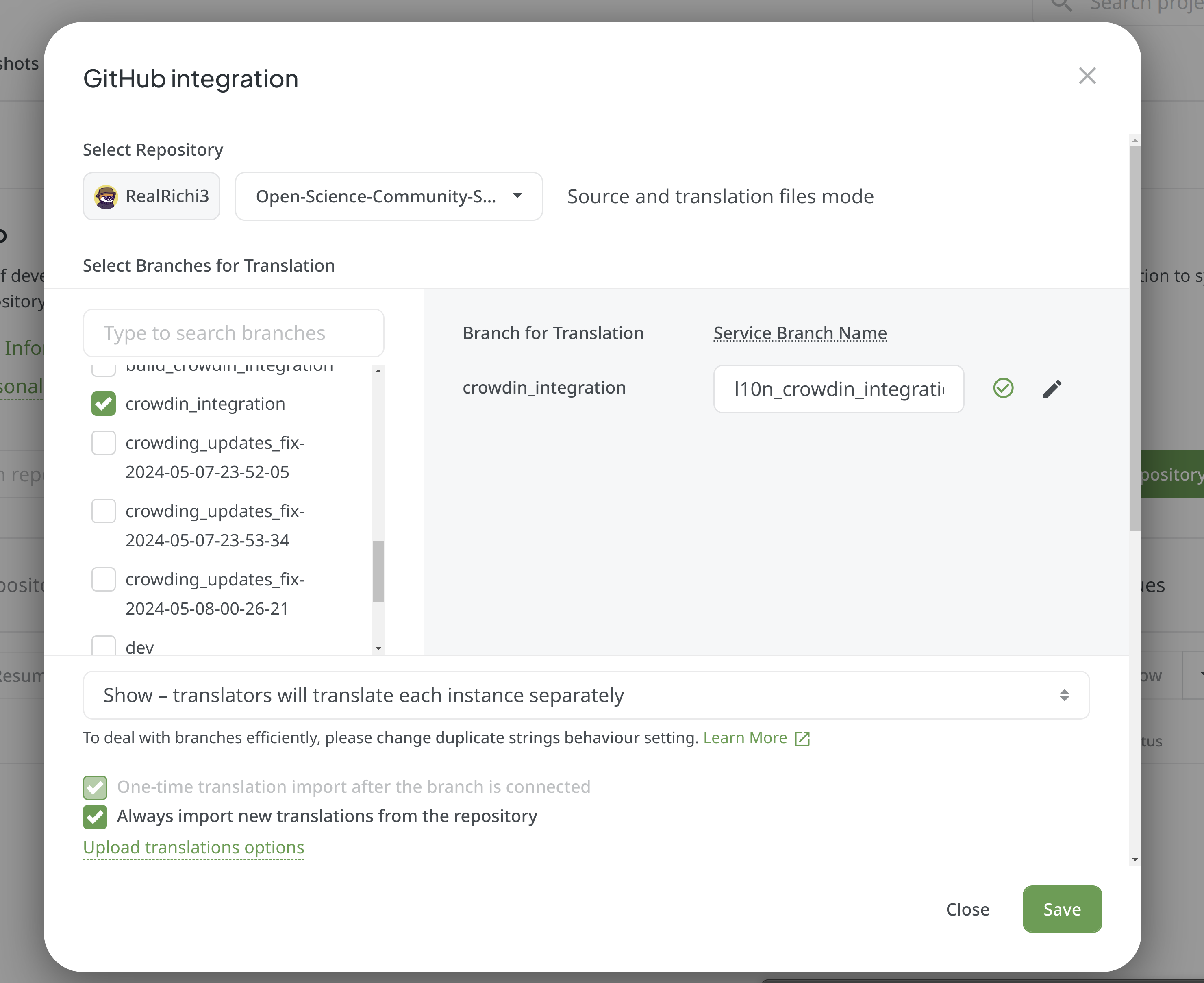1204x983 pixels.
Task: Click the RealRichi3 account avatar icon
Action: pyautogui.click(x=106, y=196)
